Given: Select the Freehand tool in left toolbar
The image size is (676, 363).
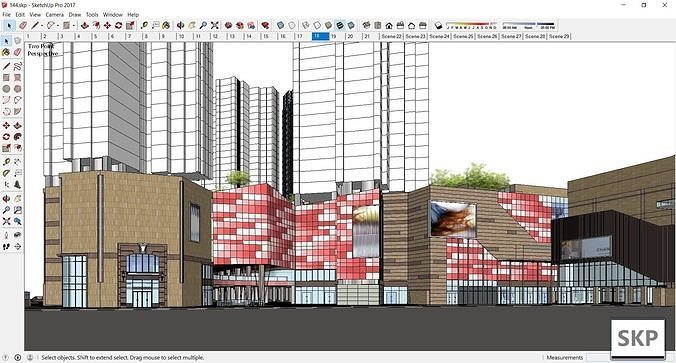Looking at the screenshot, I should (x=17, y=66).
